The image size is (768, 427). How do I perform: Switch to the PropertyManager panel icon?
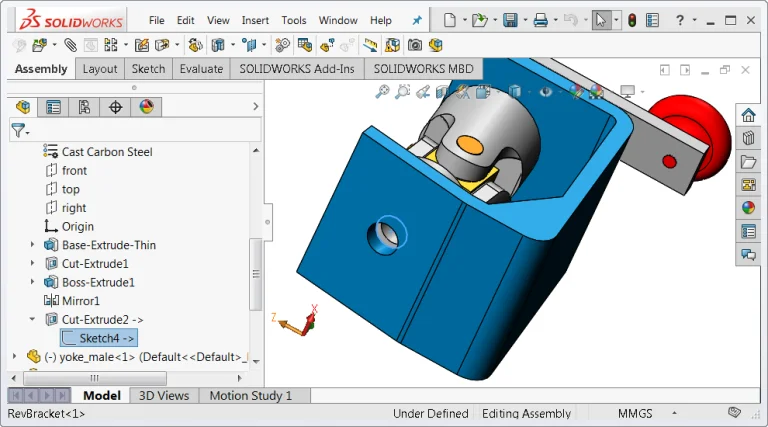(x=54, y=107)
